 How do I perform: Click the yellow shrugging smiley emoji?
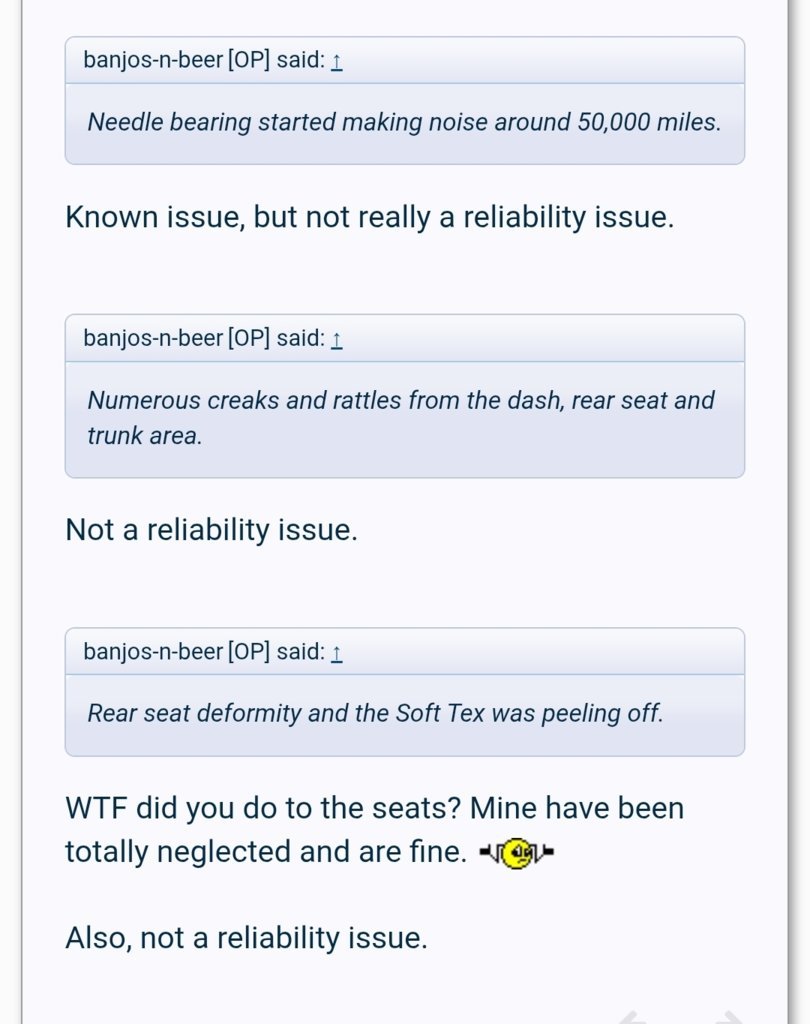coord(517,852)
